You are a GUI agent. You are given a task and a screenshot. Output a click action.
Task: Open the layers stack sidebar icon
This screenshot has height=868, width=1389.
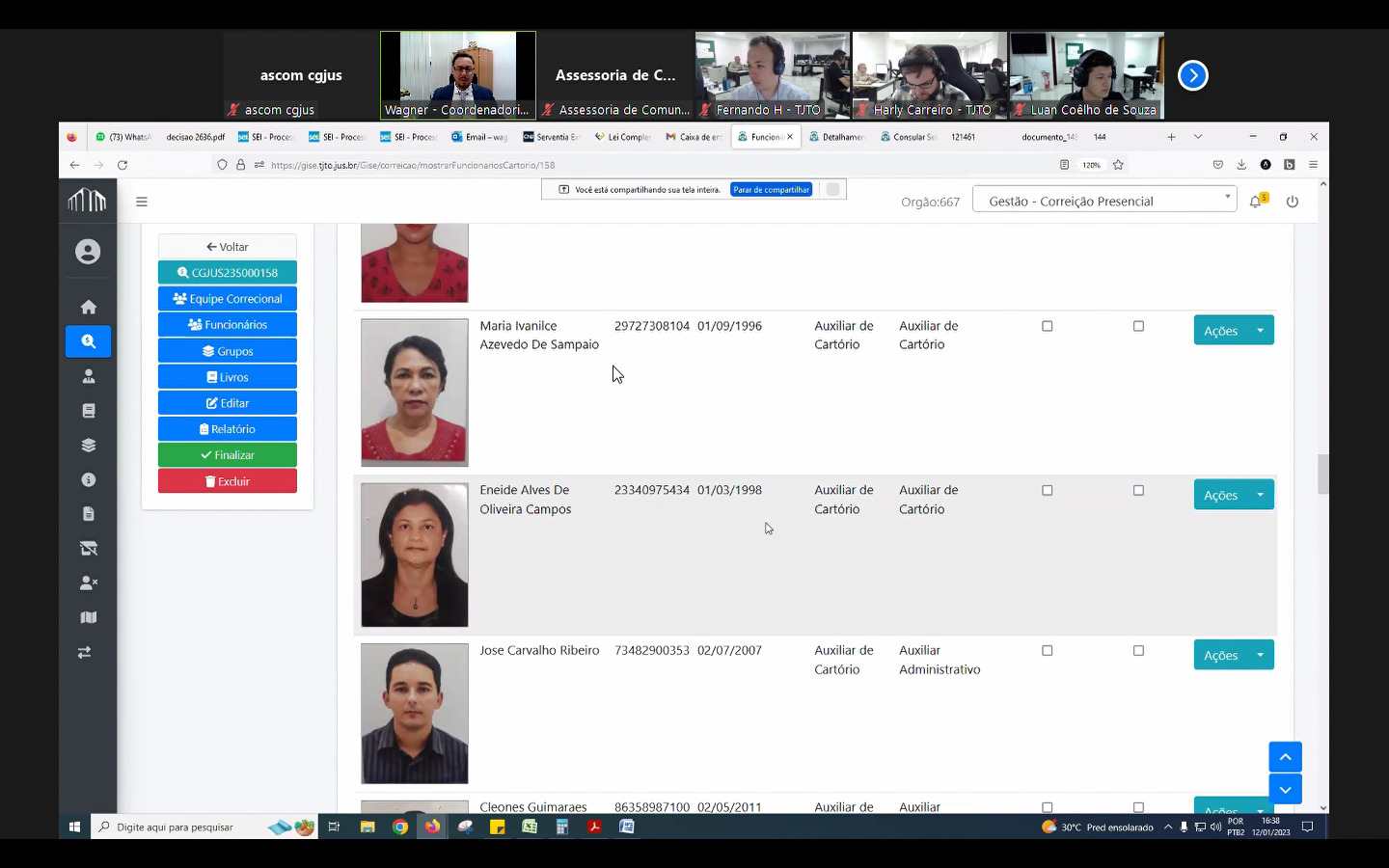coord(88,446)
